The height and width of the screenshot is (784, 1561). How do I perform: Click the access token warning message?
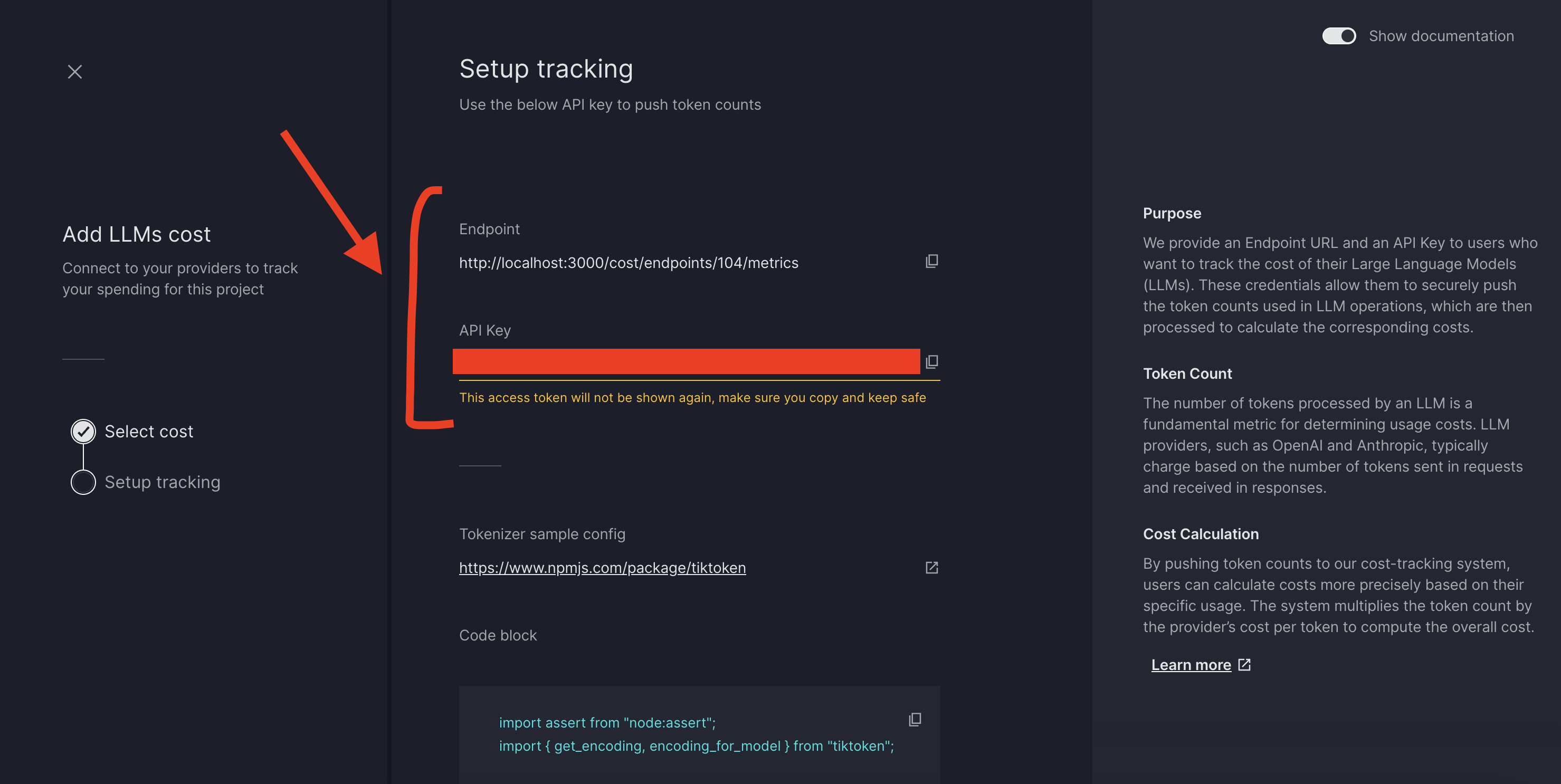click(692, 397)
